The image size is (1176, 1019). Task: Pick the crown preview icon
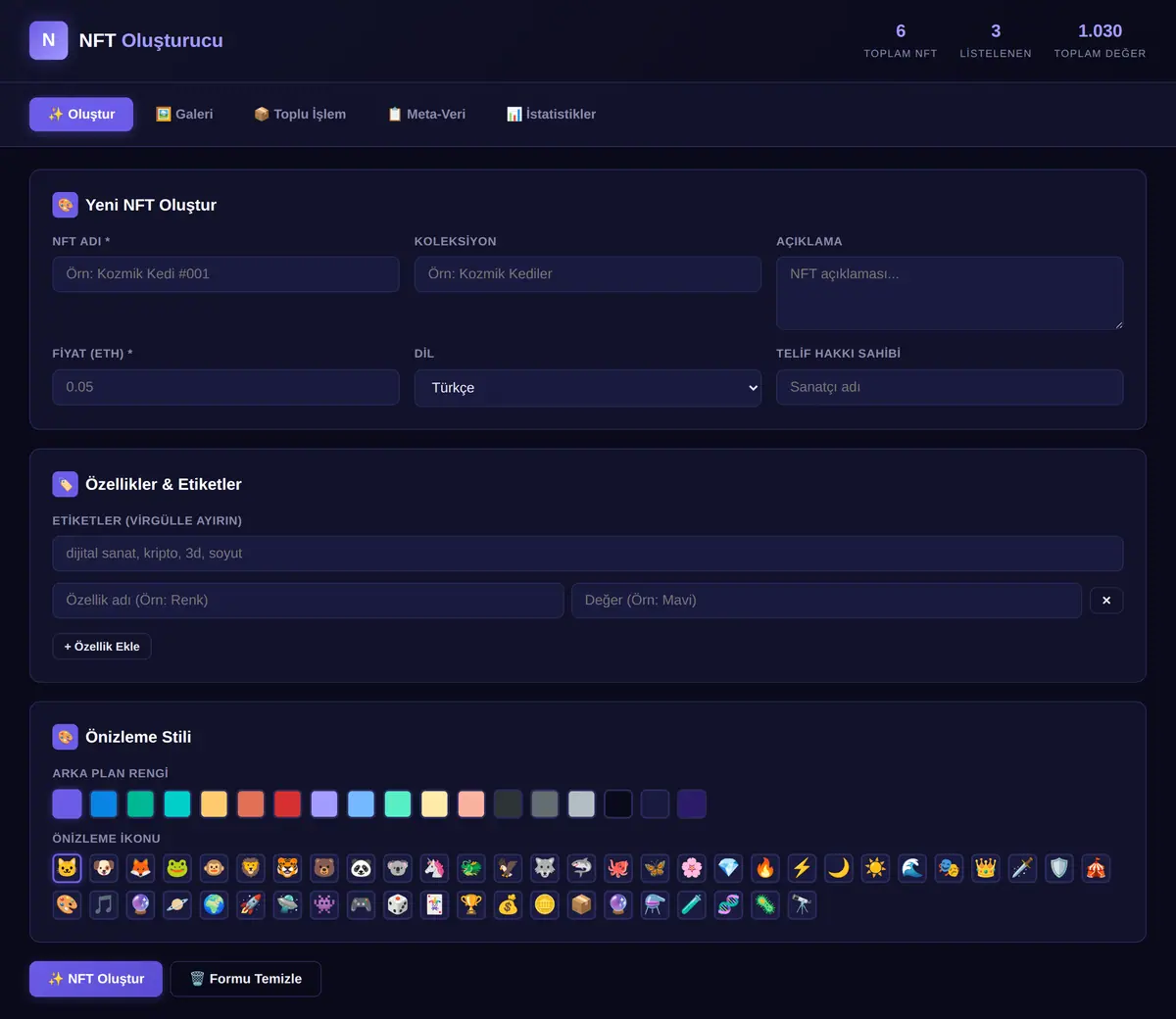click(986, 868)
